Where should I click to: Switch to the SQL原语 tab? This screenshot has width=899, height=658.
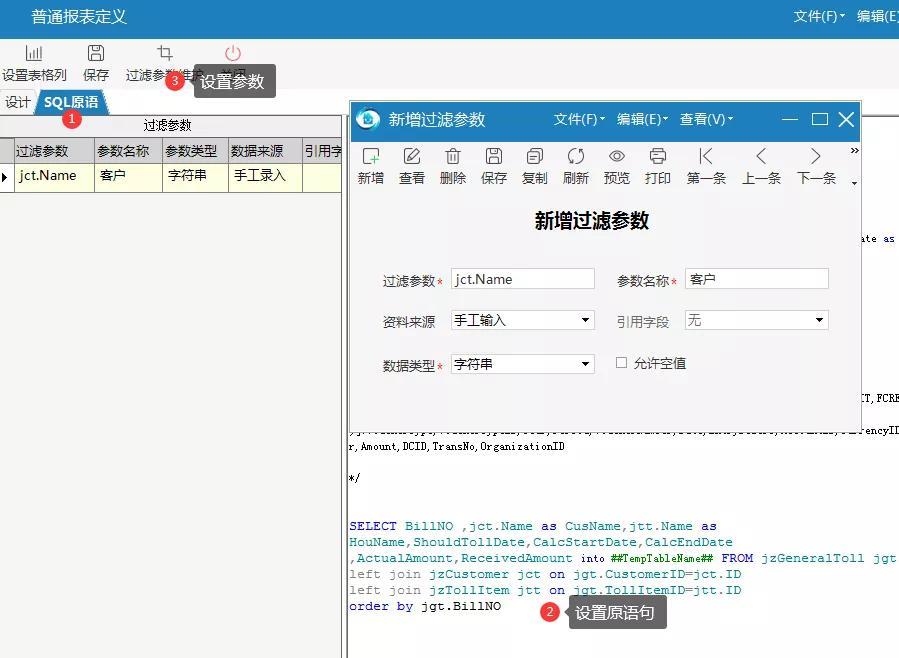pyautogui.click(x=71, y=103)
